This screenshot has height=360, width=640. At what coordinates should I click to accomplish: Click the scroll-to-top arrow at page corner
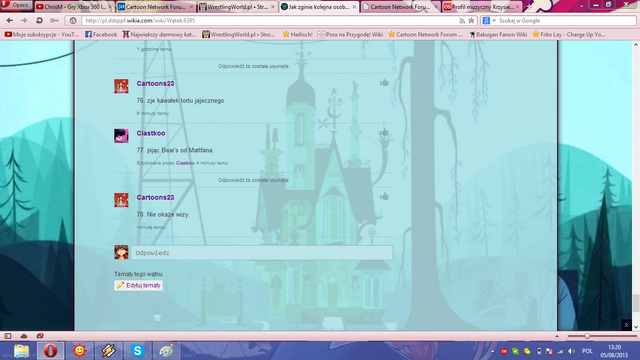tap(626, 325)
